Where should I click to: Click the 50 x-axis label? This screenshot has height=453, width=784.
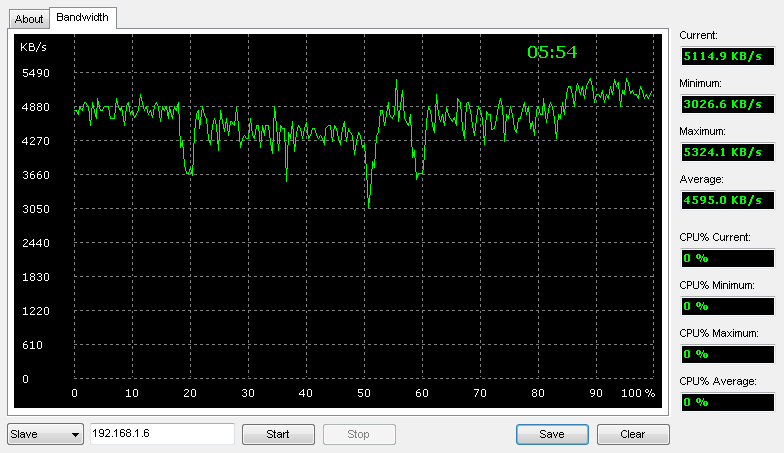tap(364, 394)
